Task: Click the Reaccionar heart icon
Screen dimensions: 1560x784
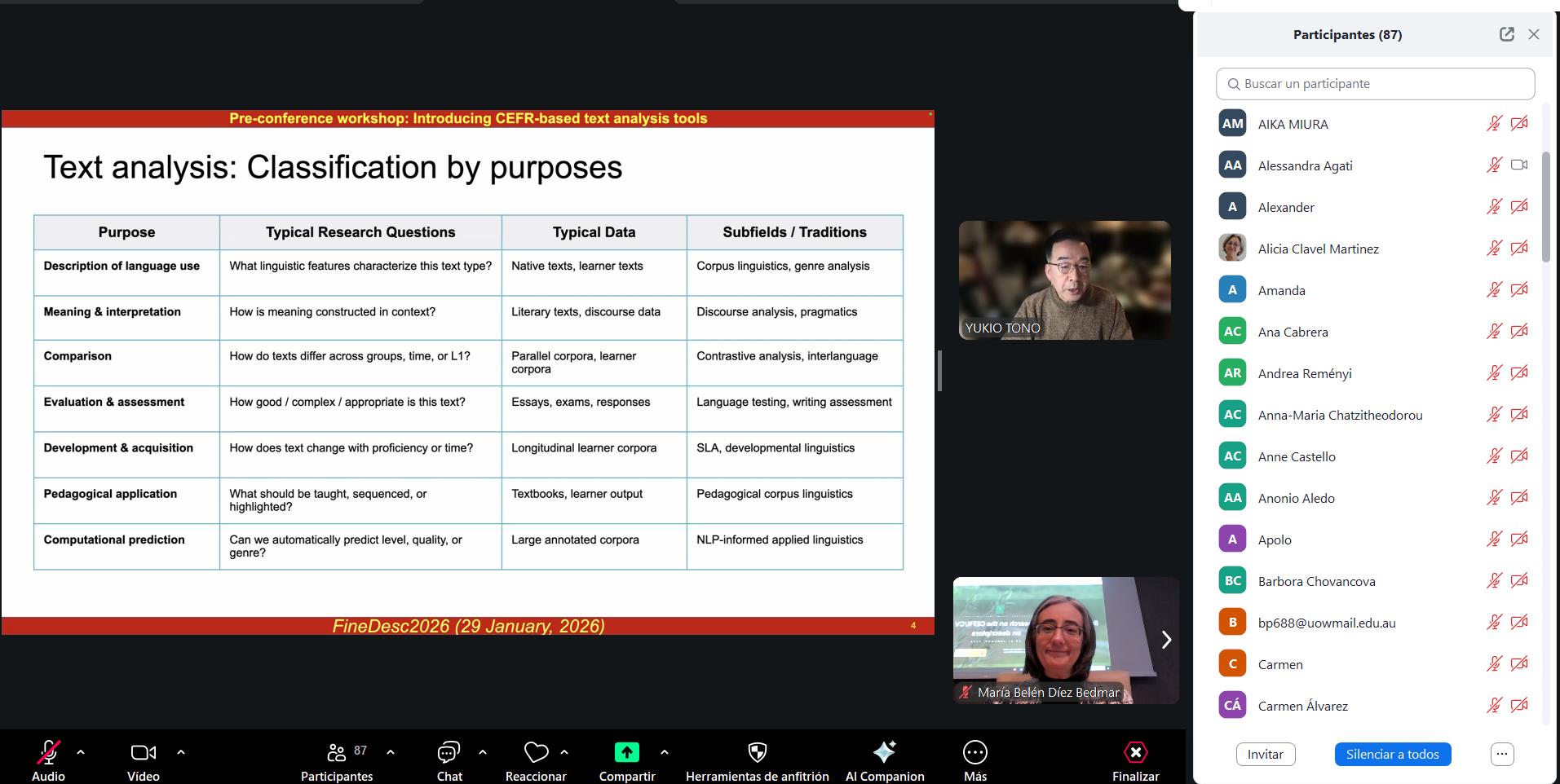Action: pyautogui.click(x=536, y=752)
